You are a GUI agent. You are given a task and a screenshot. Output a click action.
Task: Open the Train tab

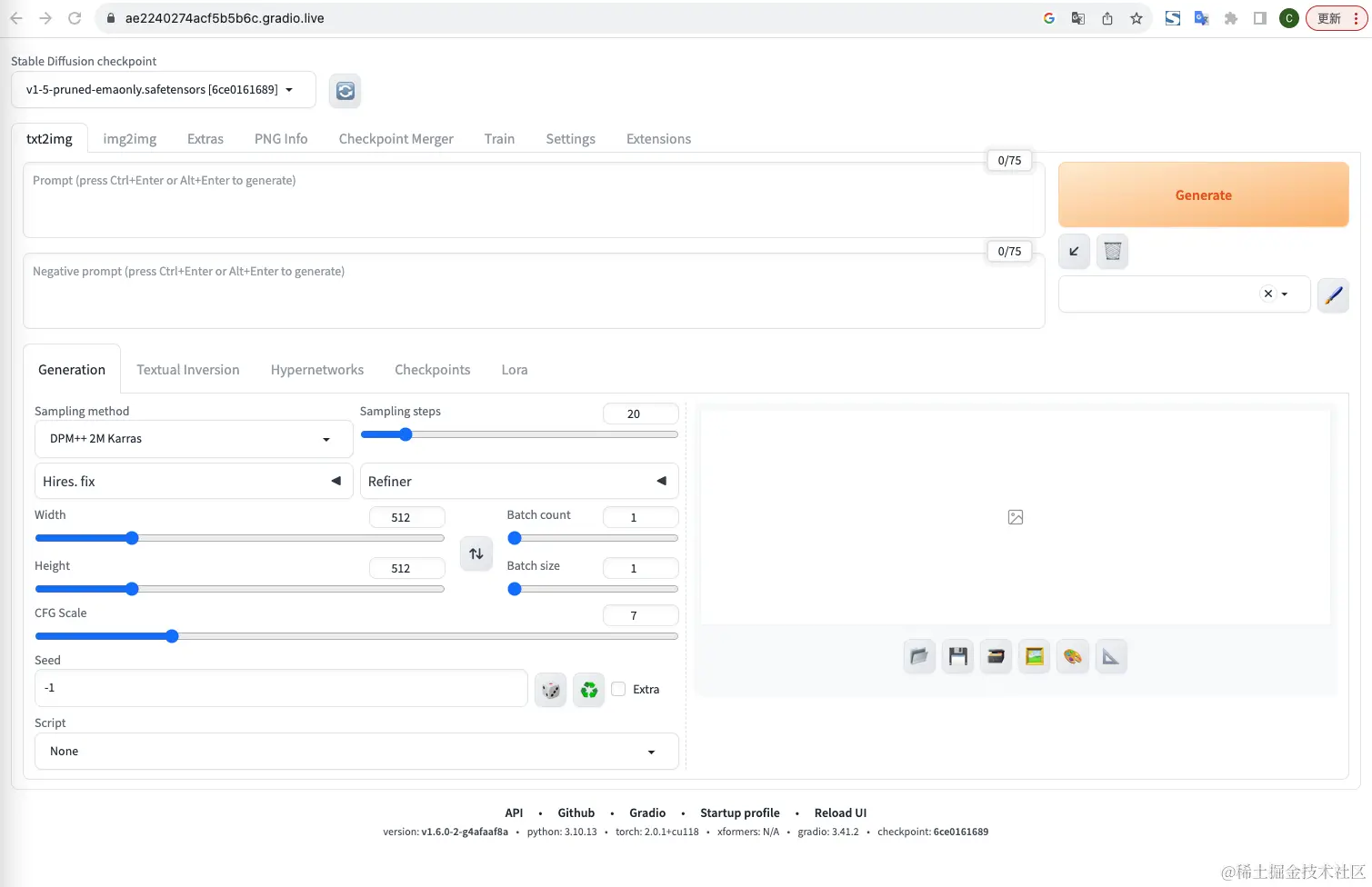coord(499,139)
